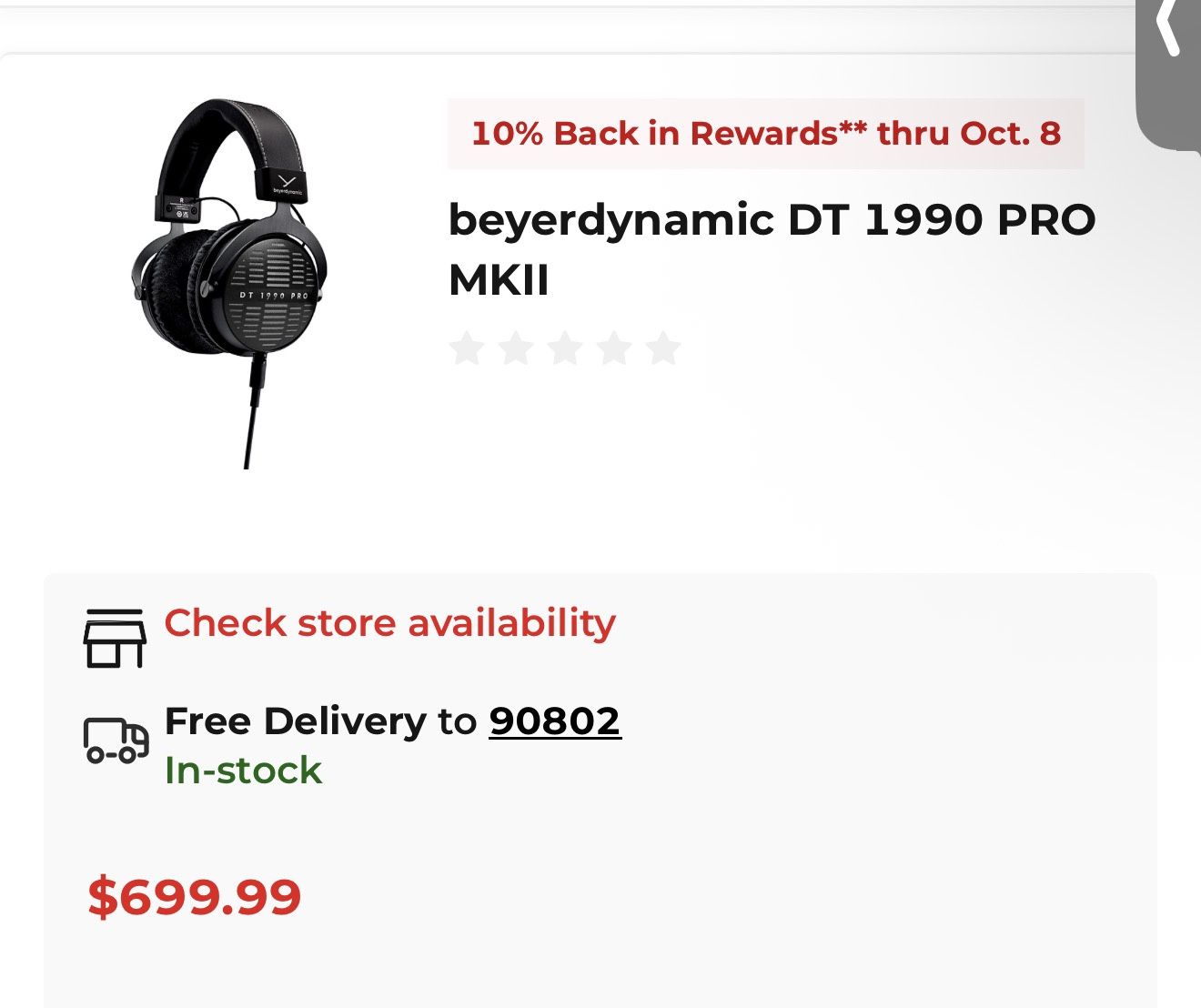Viewport: 1201px width, 1008px height.
Task: Click the DT 1990 PRO earcup label
Action: [x=273, y=296]
